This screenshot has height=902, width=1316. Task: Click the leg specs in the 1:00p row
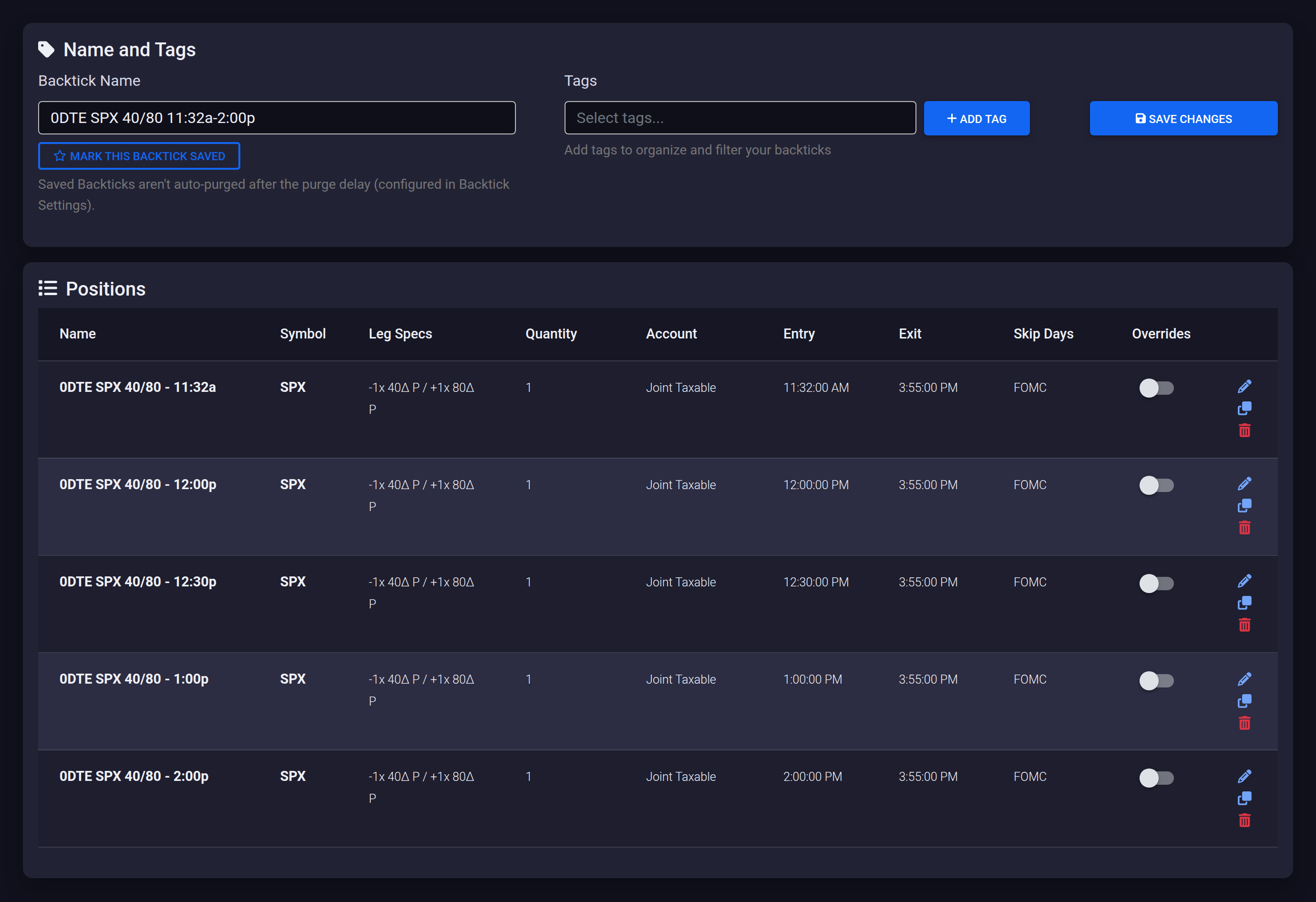[x=422, y=690]
